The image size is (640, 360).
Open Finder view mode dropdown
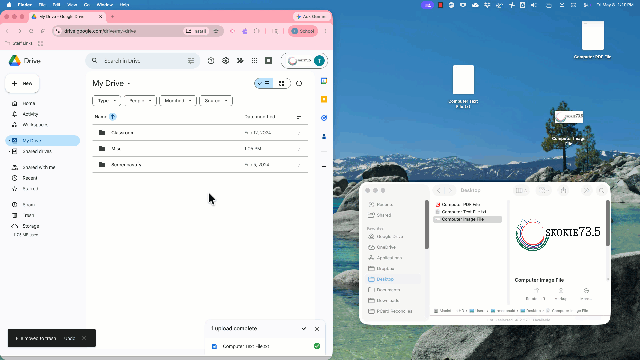(x=521, y=190)
